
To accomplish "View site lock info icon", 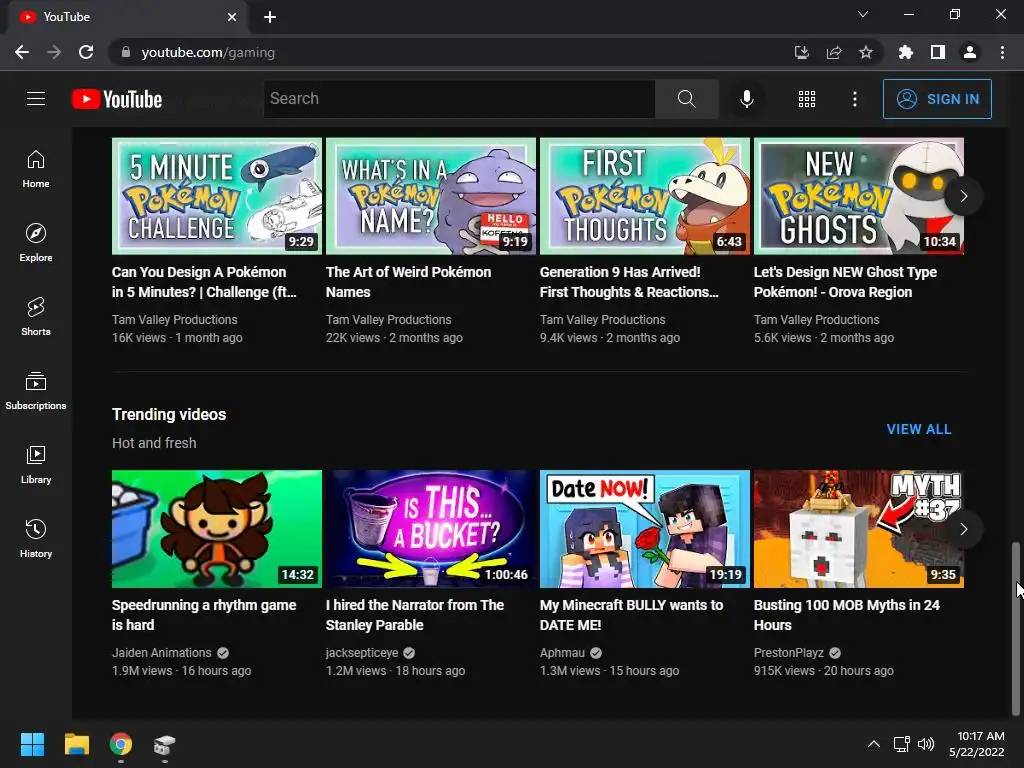I will coord(125,52).
